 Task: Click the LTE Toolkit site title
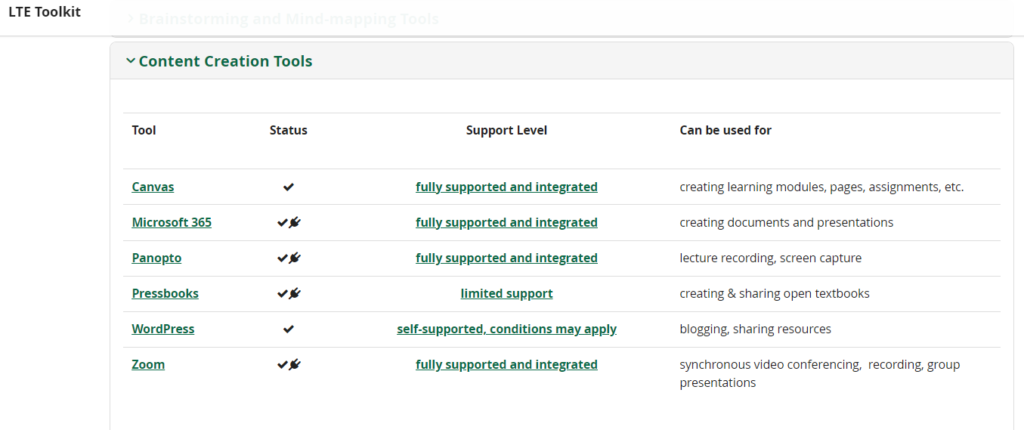[45, 12]
